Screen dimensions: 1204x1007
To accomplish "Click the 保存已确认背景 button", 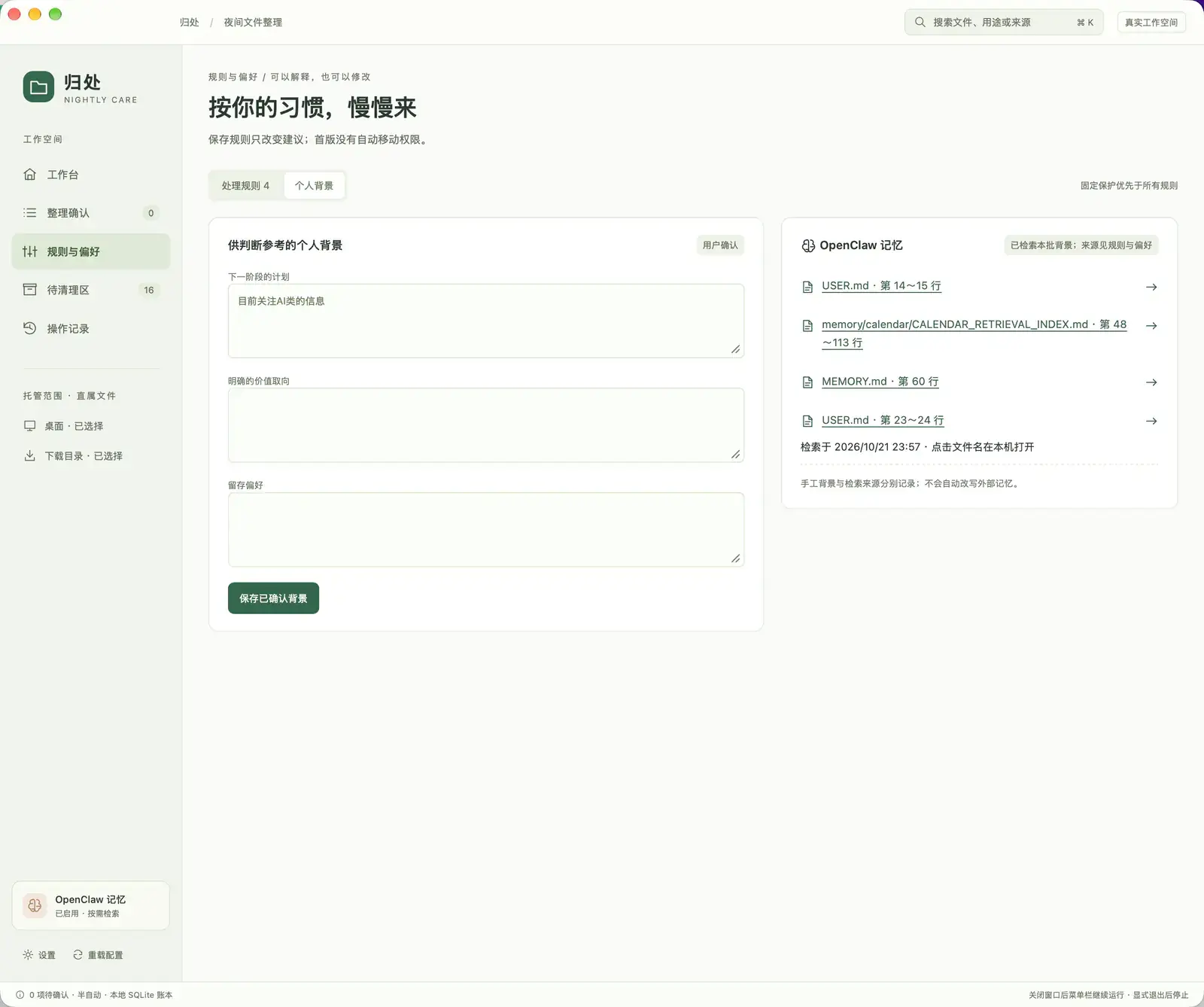I will coord(273,598).
